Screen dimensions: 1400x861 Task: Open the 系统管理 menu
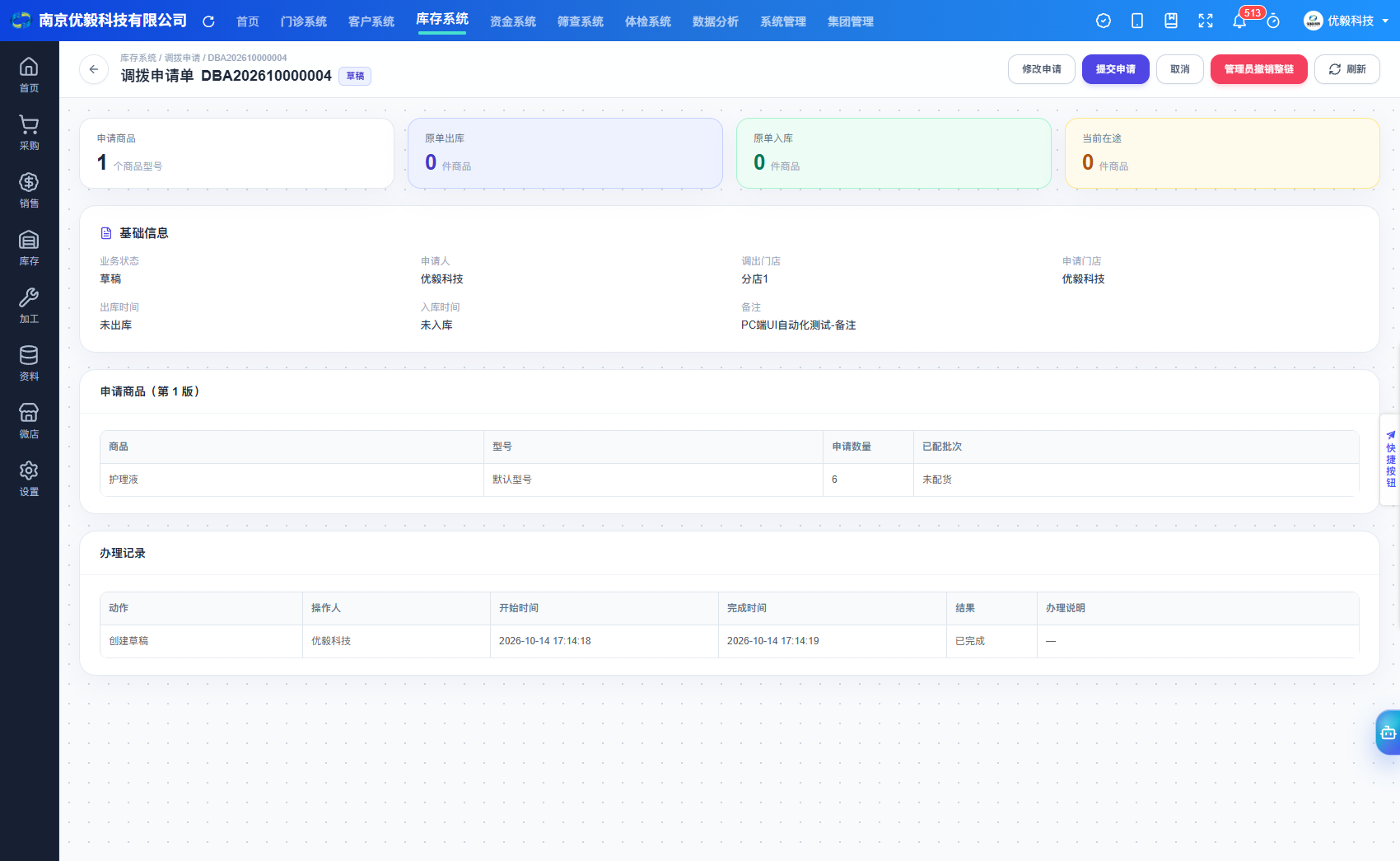(783, 21)
